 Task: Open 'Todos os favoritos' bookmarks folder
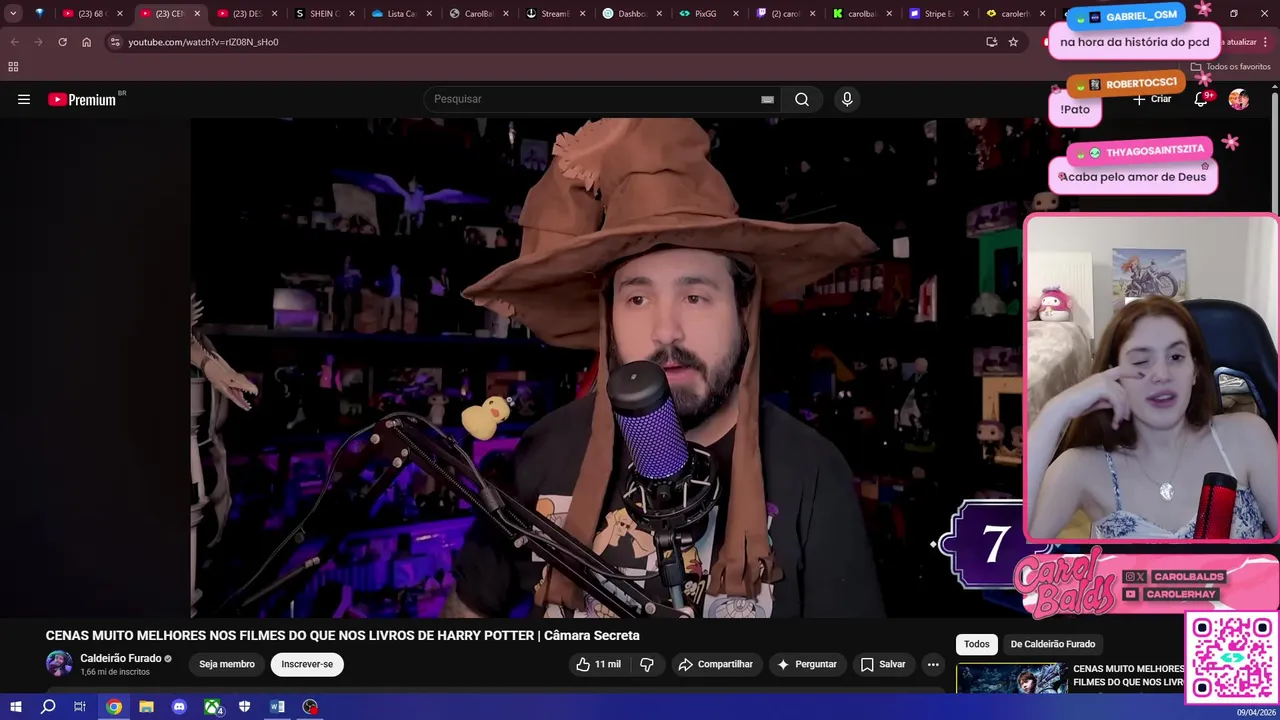1231,67
